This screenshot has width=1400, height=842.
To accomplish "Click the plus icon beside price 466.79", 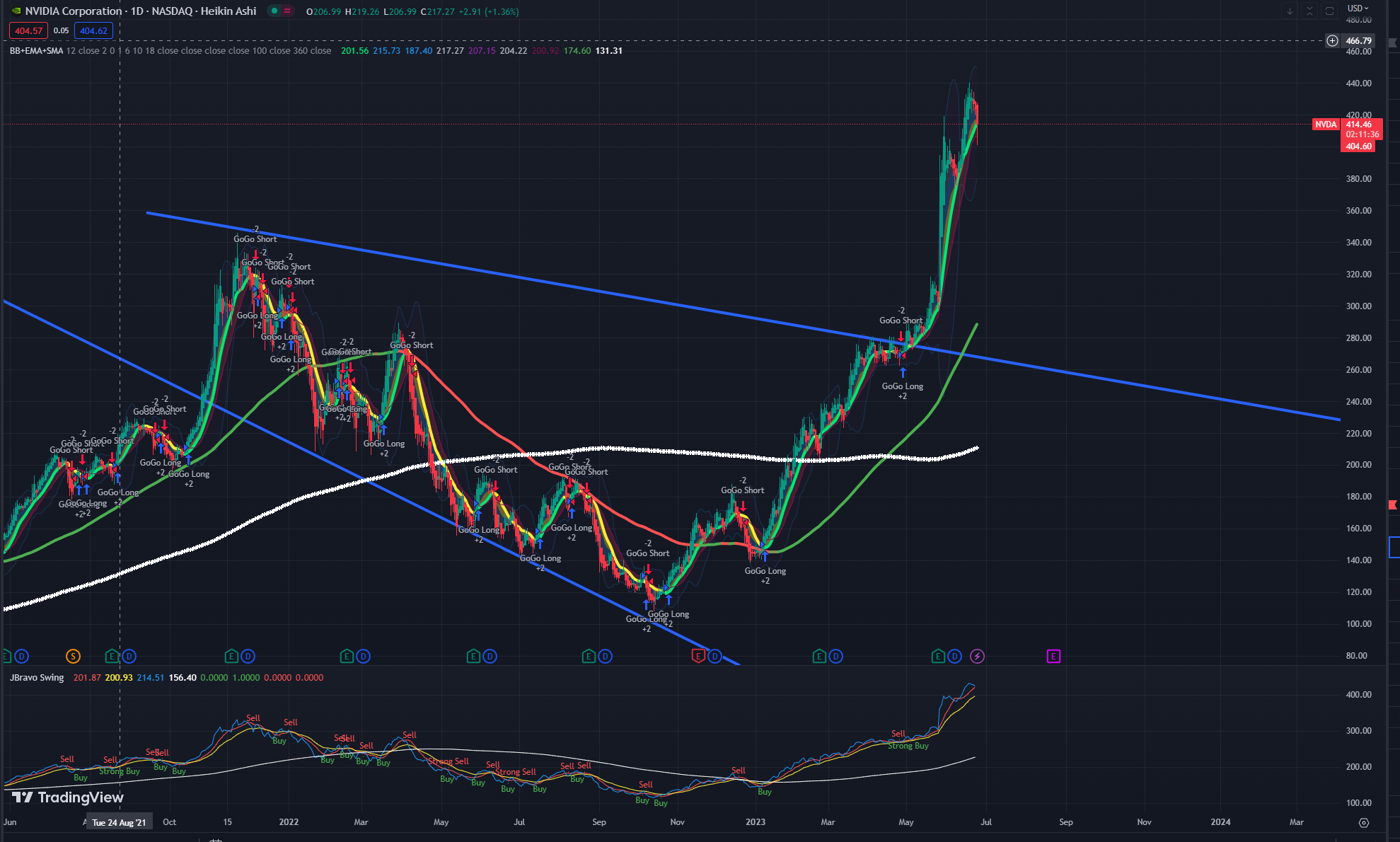I will 1332,40.
